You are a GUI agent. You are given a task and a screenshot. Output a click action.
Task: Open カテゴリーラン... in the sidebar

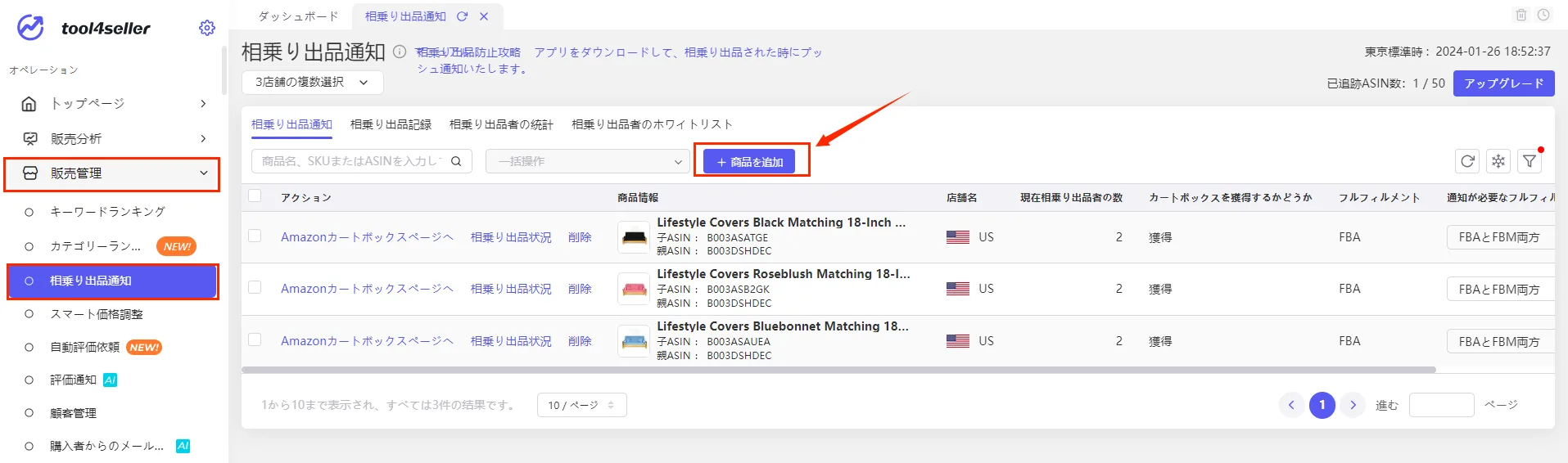click(95, 246)
